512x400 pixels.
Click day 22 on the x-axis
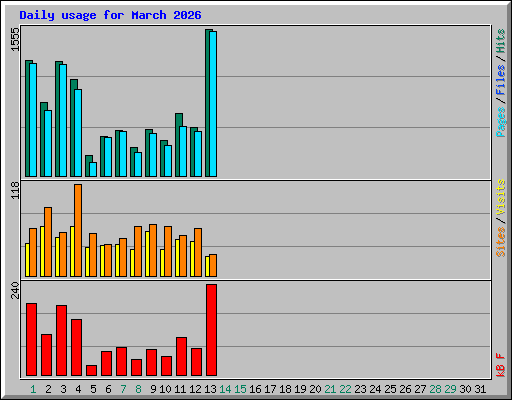pyautogui.click(x=345, y=389)
